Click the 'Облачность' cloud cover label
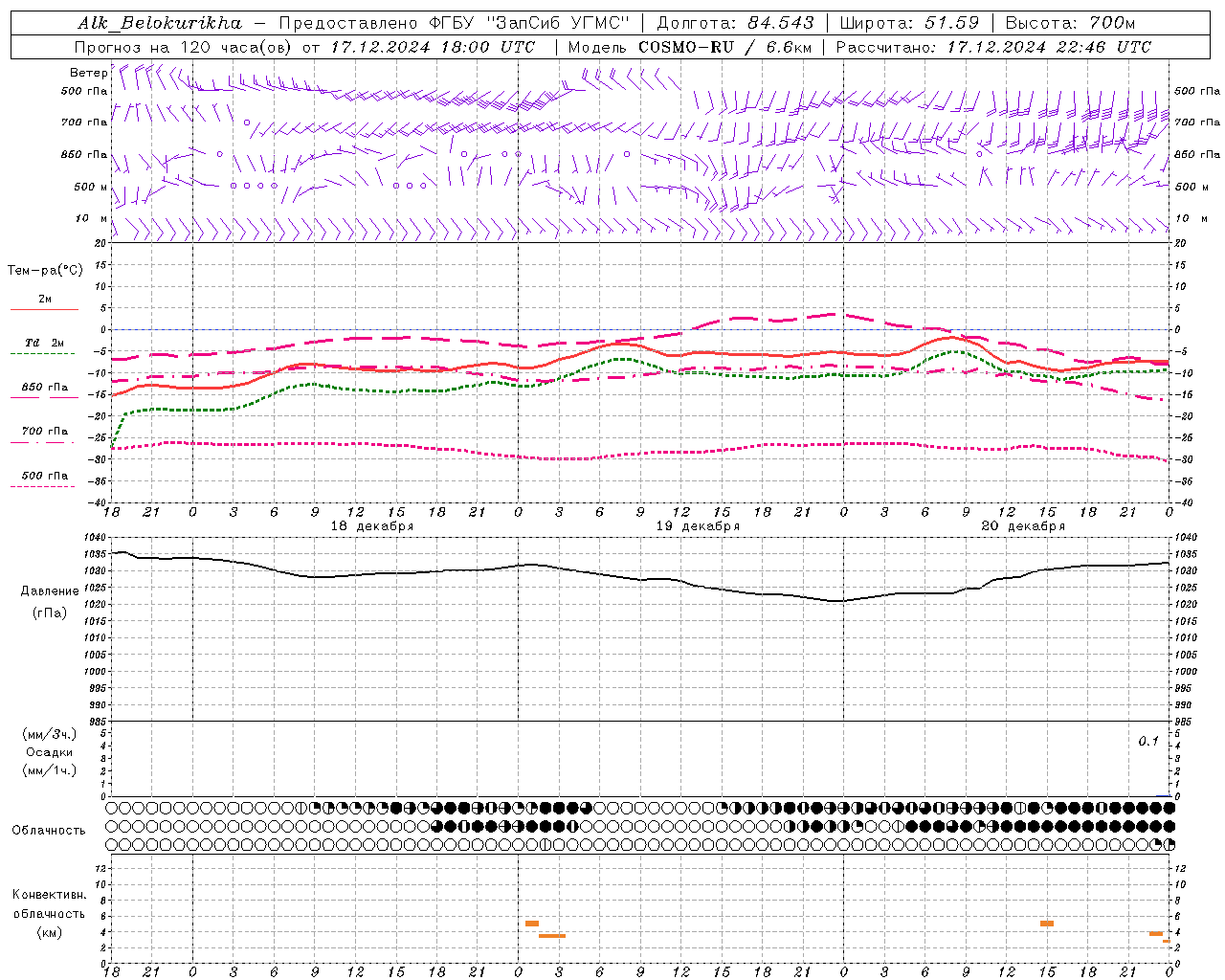Image resolution: width=1225 pixels, height=980 pixels. click(x=49, y=830)
